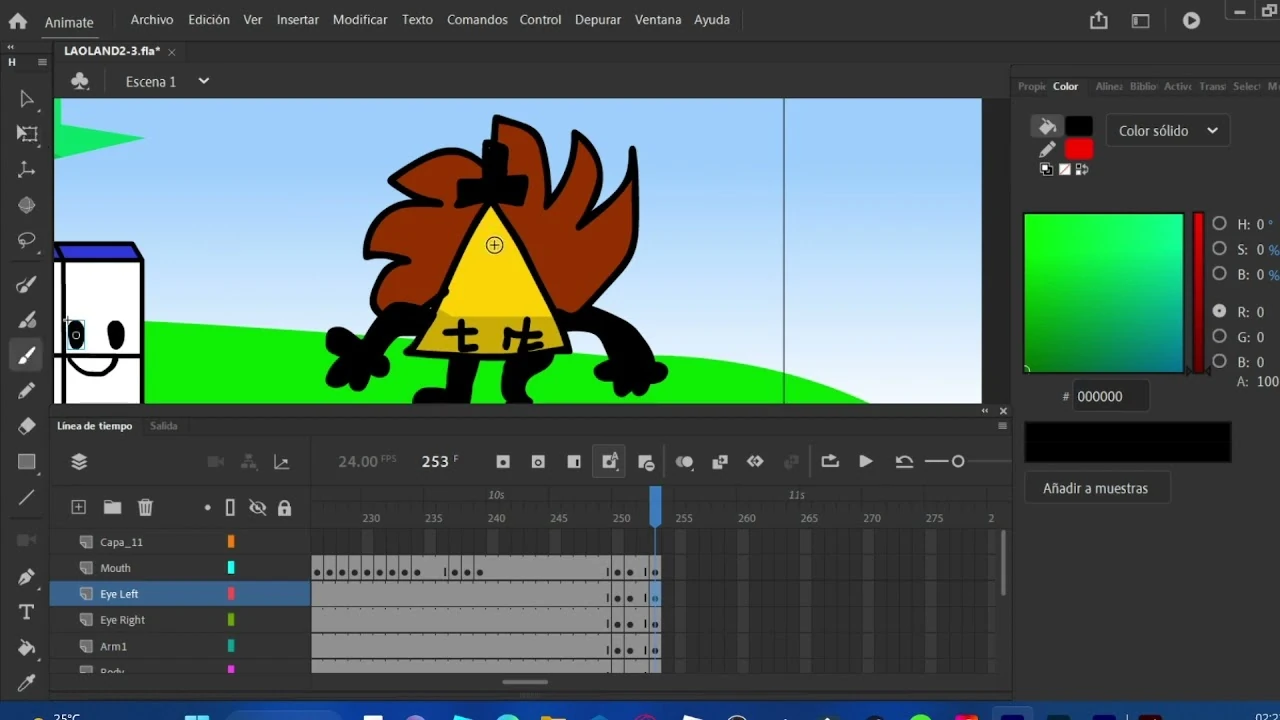Click the hex color input field
Screen dimensions: 1280x720
pyautogui.click(x=1110, y=396)
